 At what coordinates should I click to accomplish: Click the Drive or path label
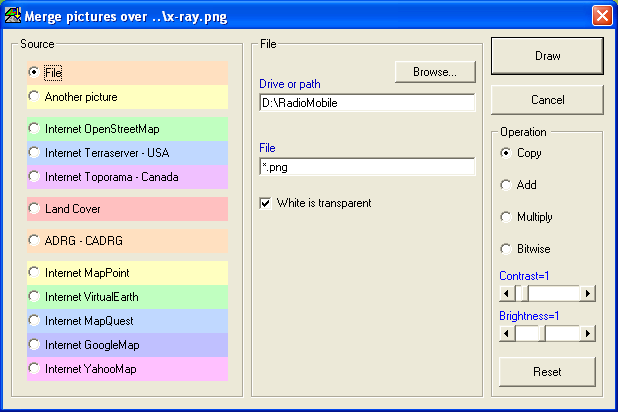click(x=290, y=84)
